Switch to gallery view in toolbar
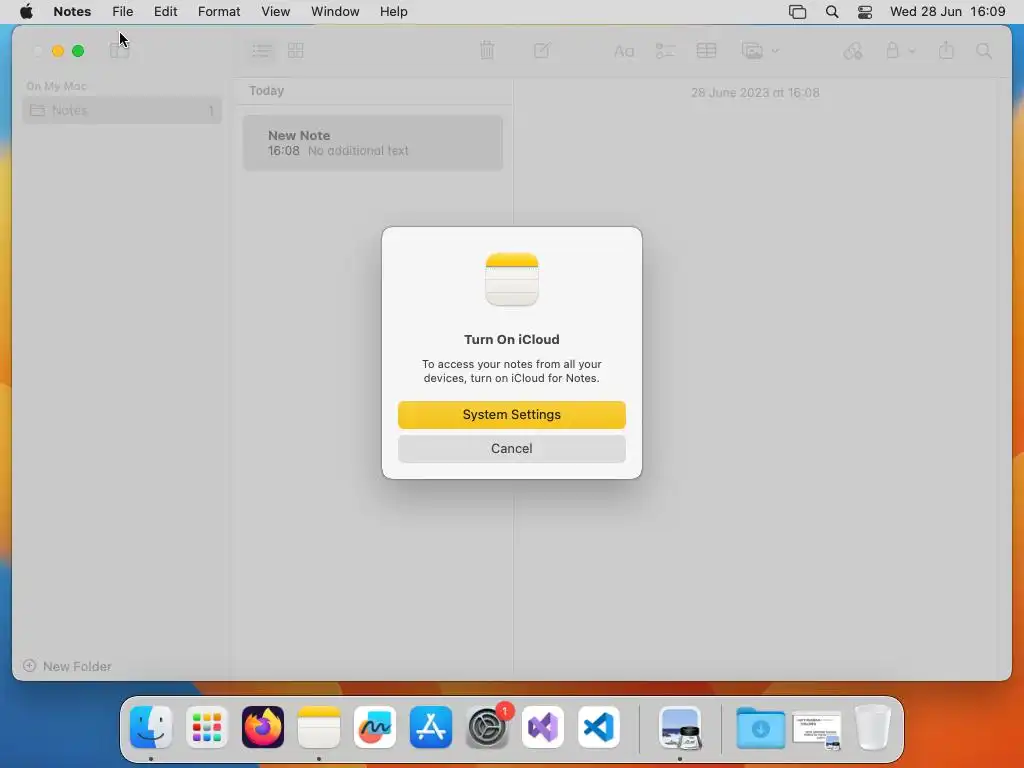 [296, 51]
